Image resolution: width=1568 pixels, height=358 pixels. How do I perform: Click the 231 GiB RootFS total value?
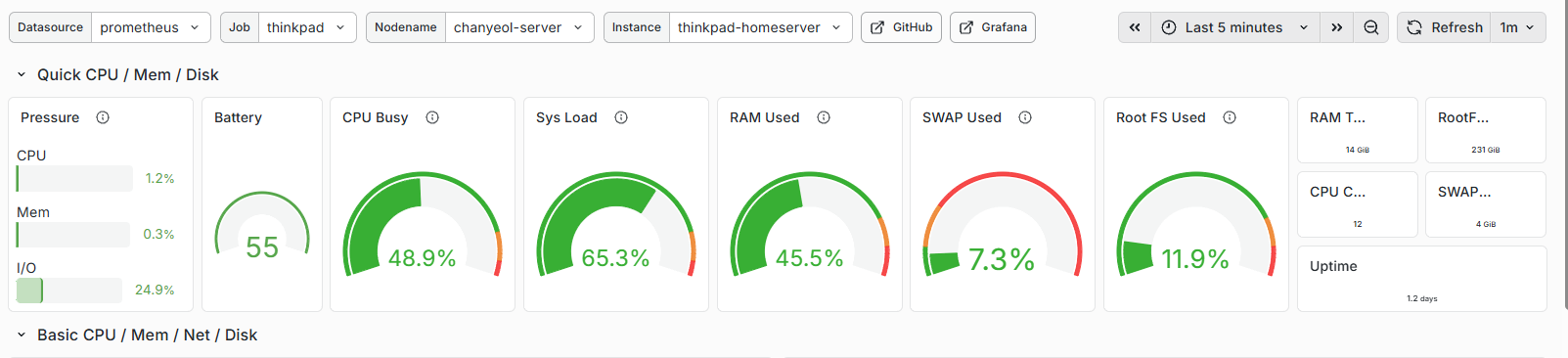pyautogui.click(x=1486, y=150)
